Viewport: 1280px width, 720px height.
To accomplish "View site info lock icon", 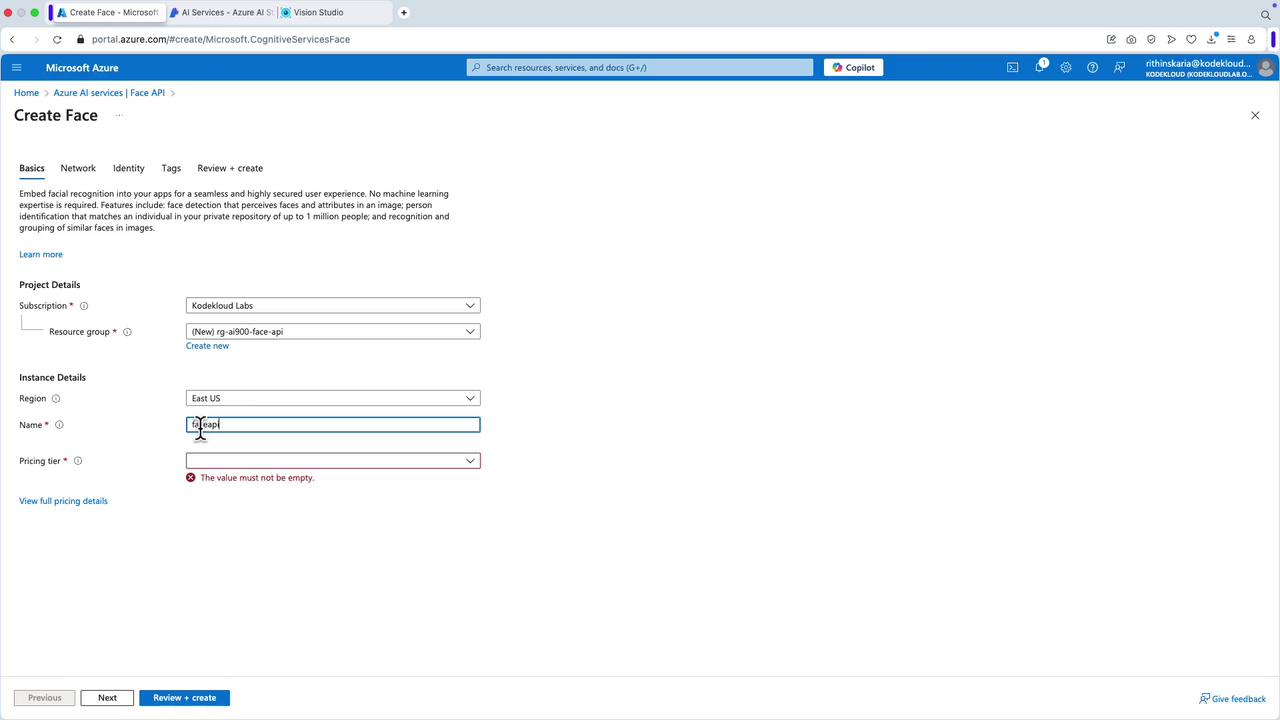I will (x=80, y=39).
